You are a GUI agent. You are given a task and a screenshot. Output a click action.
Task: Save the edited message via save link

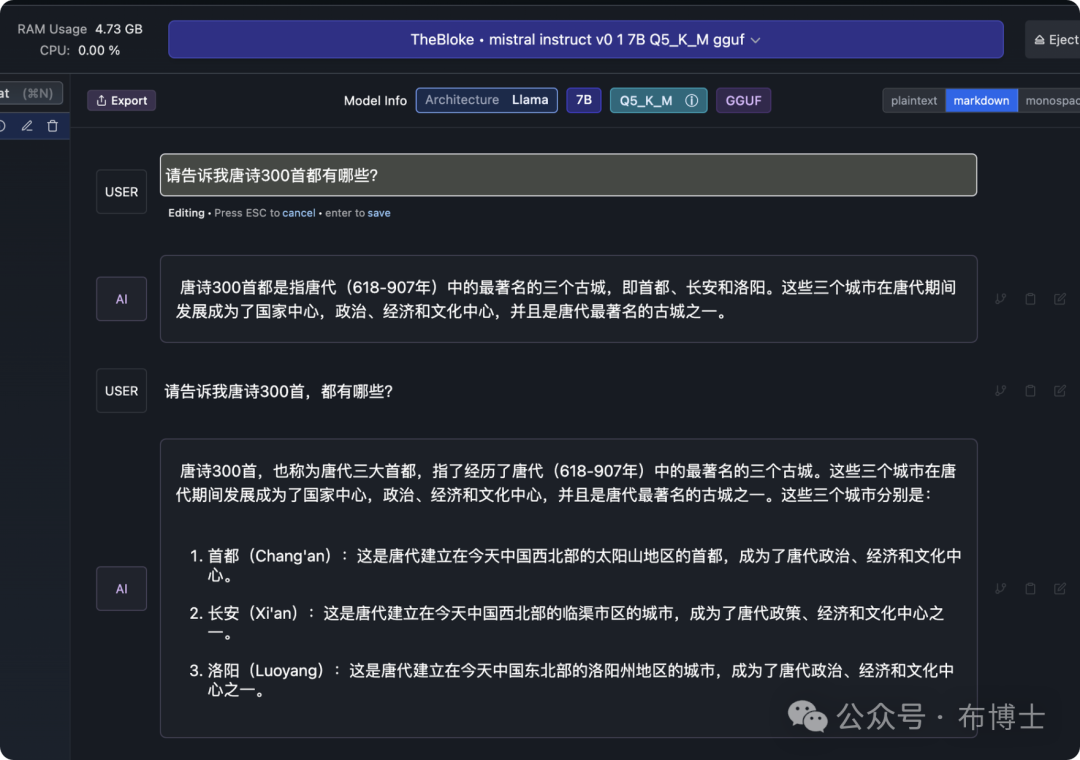point(379,213)
